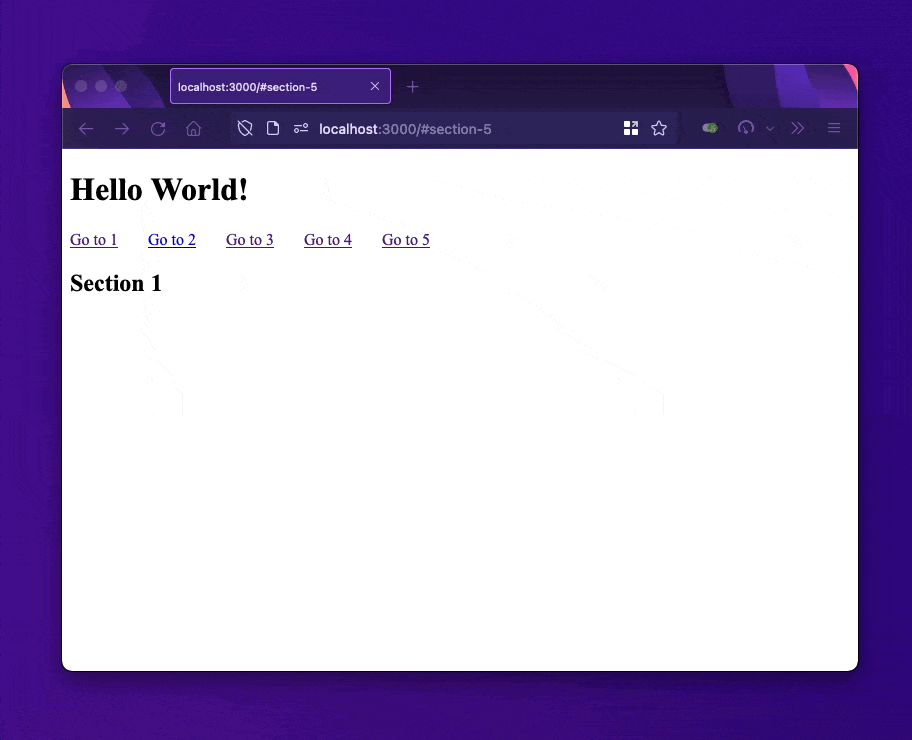912x740 pixels.
Task: Select the localhost:3000/#section-5 tab
Action: [280, 86]
